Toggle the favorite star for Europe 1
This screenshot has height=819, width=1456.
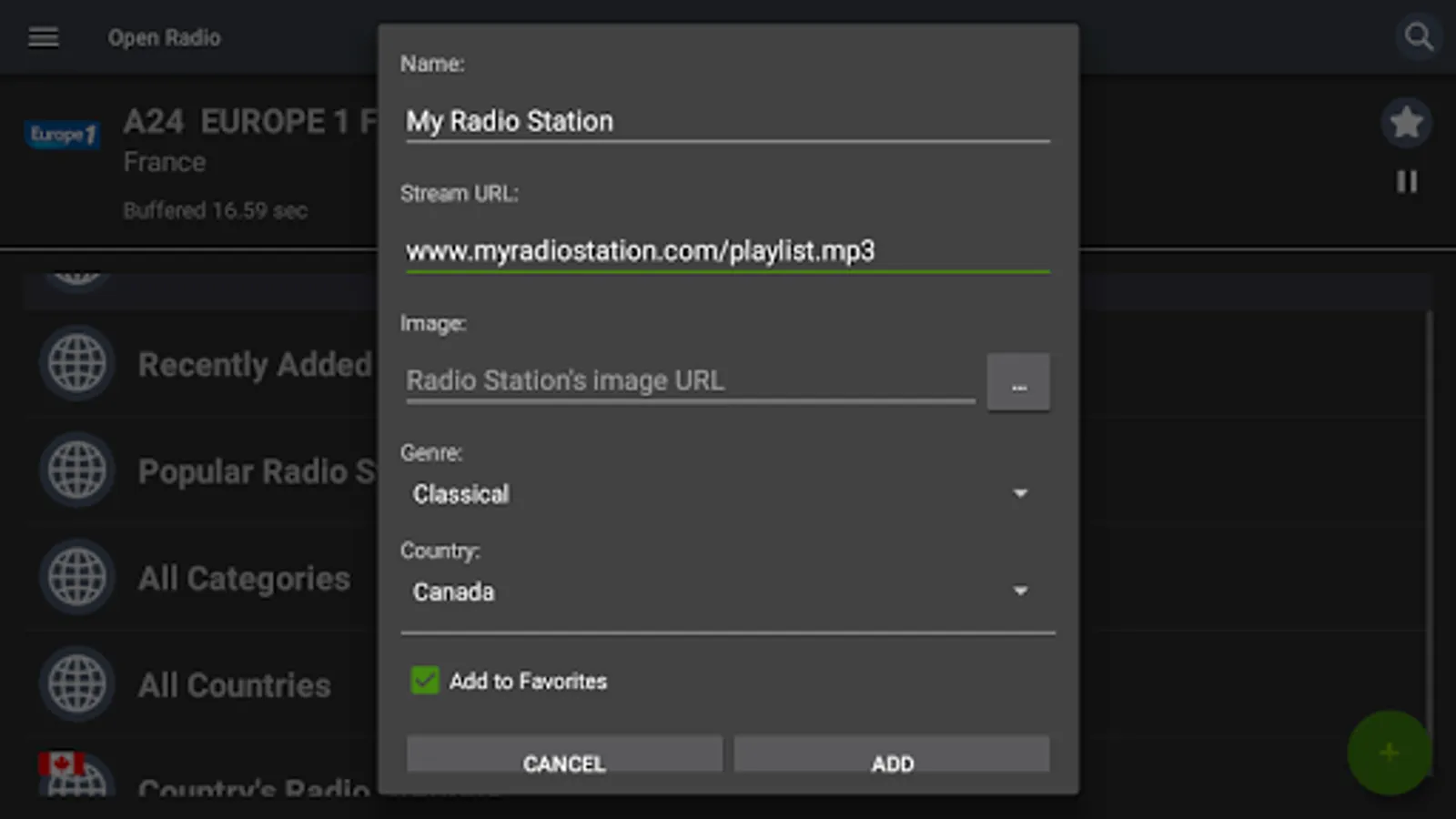point(1406,122)
